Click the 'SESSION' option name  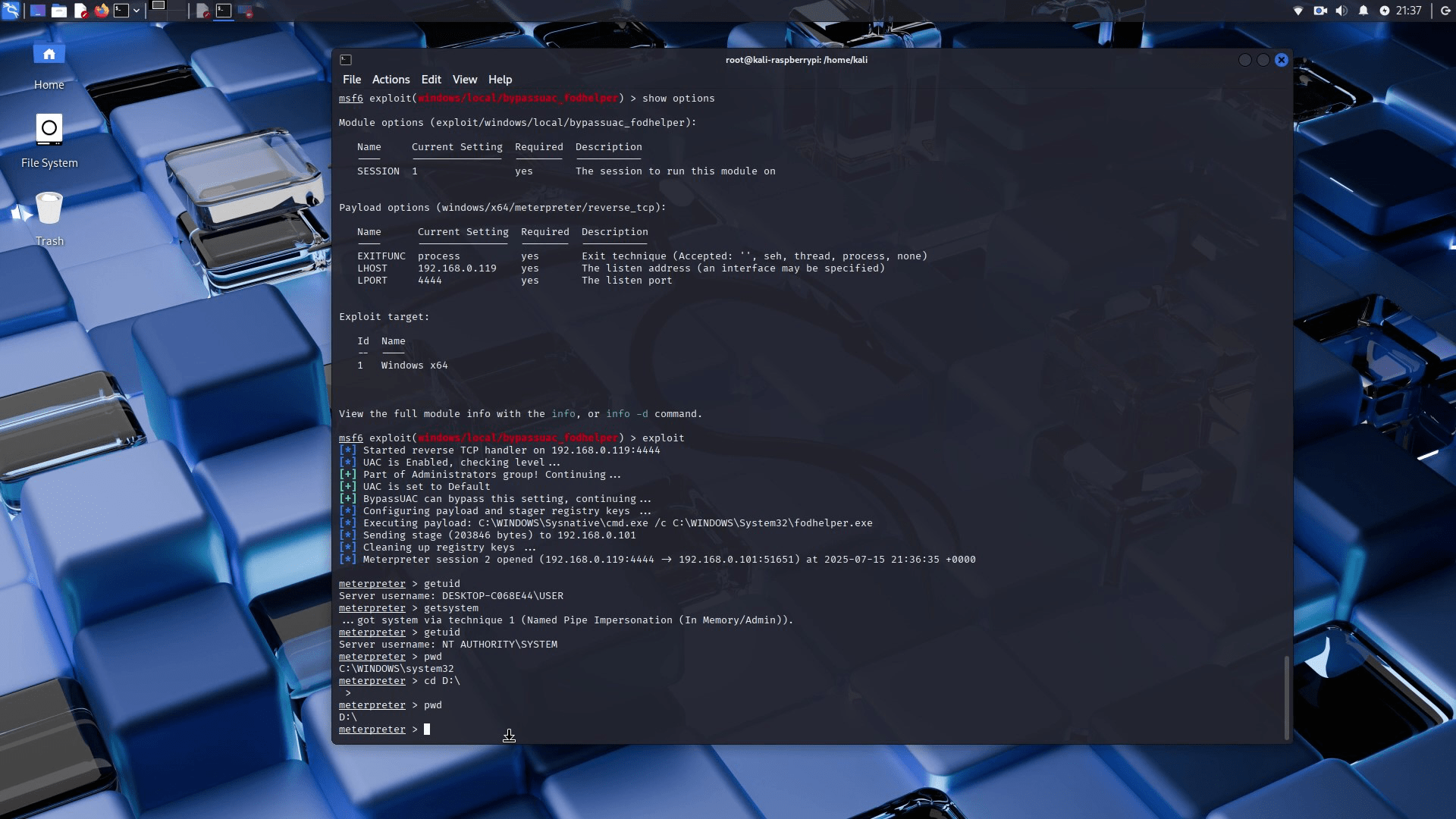[x=378, y=171]
